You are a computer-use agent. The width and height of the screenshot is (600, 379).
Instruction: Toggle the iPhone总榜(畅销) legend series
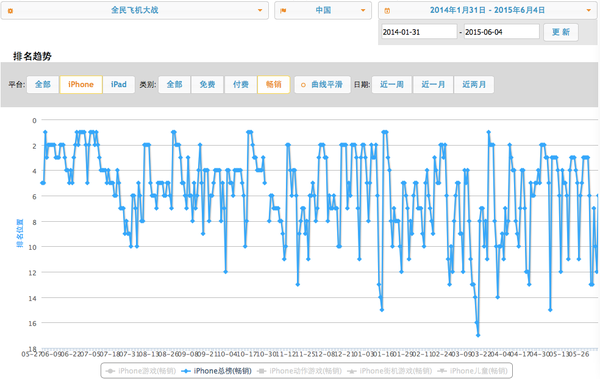tap(216, 371)
